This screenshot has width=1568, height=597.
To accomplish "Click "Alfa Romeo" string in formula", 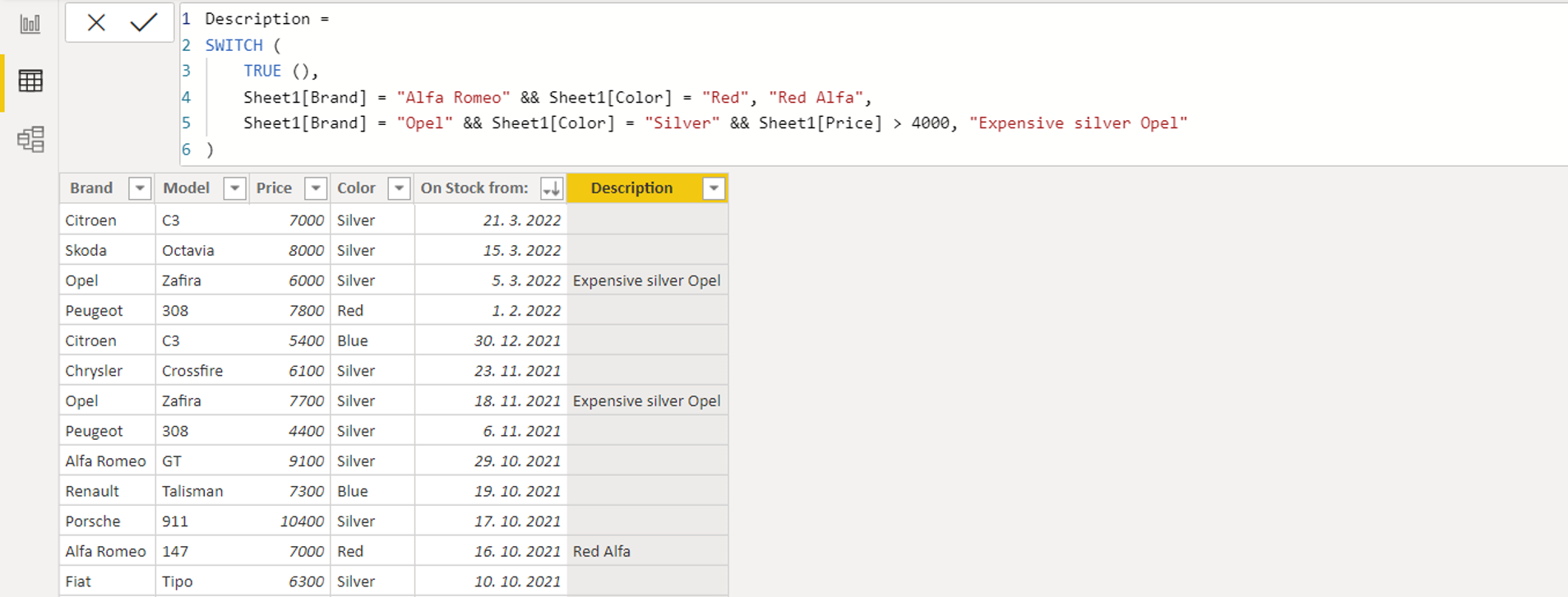I will [x=453, y=97].
